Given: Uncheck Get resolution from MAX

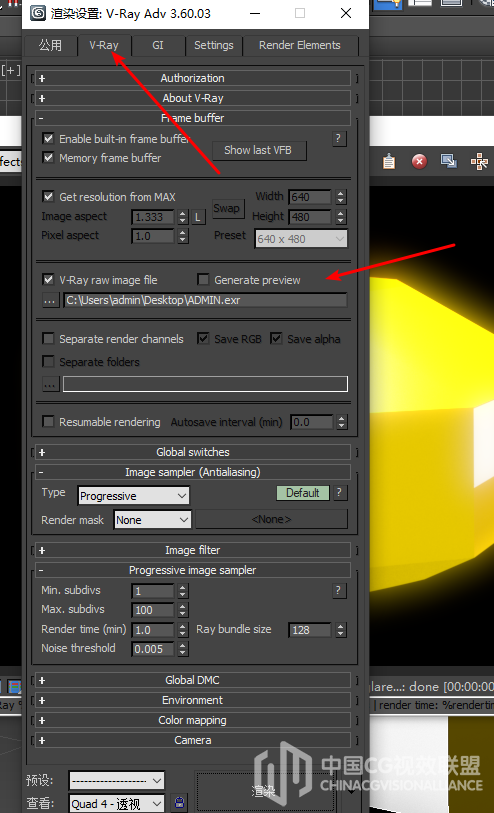Looking at the screenshot, I should [48, 197].
